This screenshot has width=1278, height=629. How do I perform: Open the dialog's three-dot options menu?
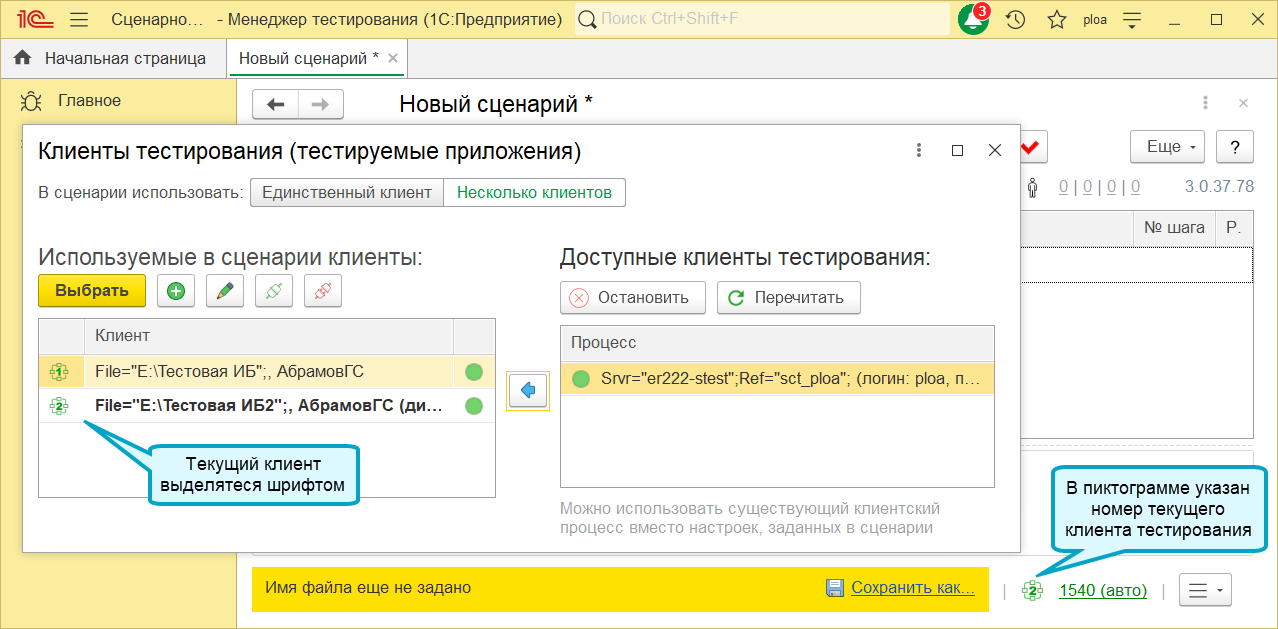click(918, 150)
